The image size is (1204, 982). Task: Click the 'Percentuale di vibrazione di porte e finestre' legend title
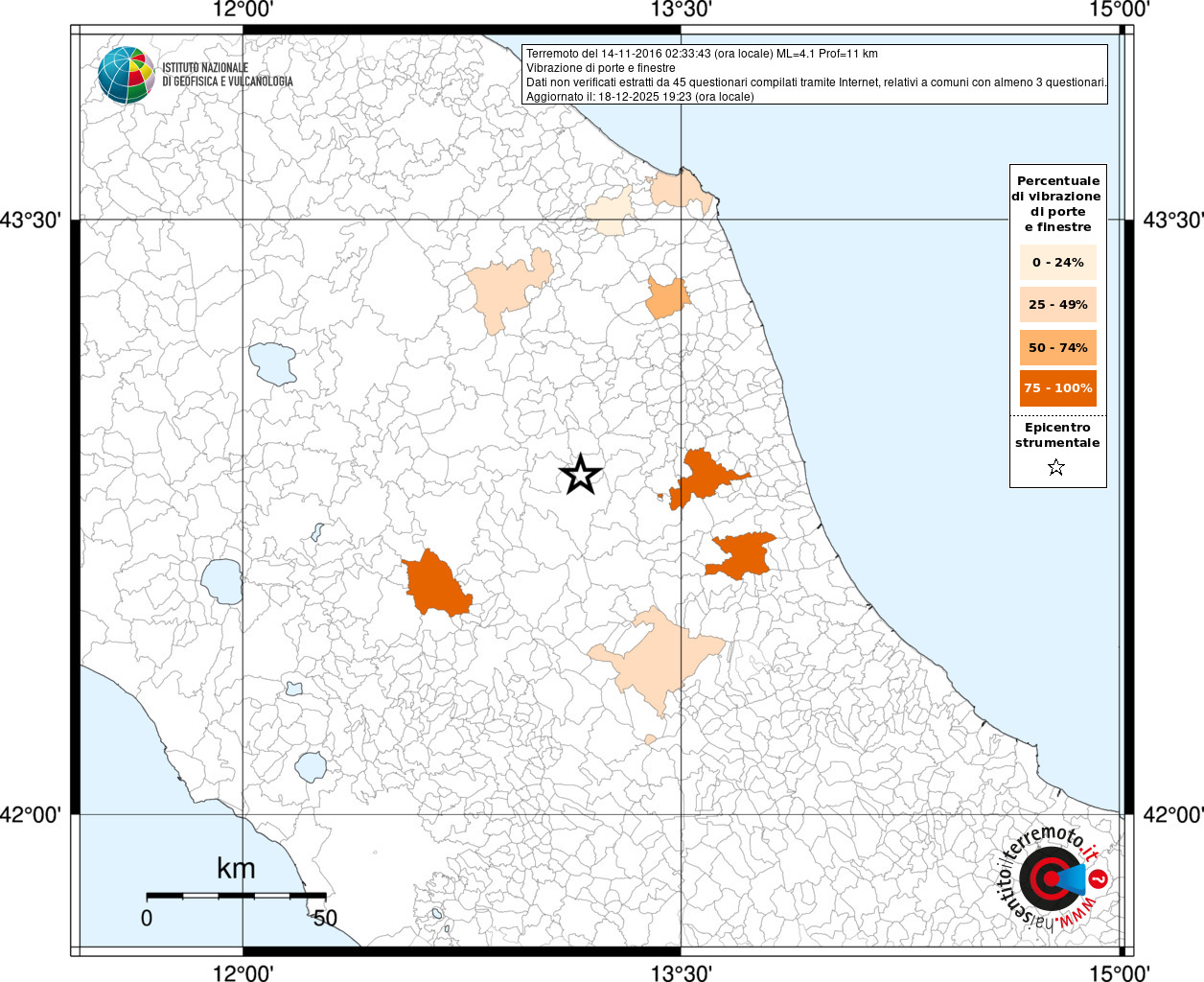[1057, 203]
